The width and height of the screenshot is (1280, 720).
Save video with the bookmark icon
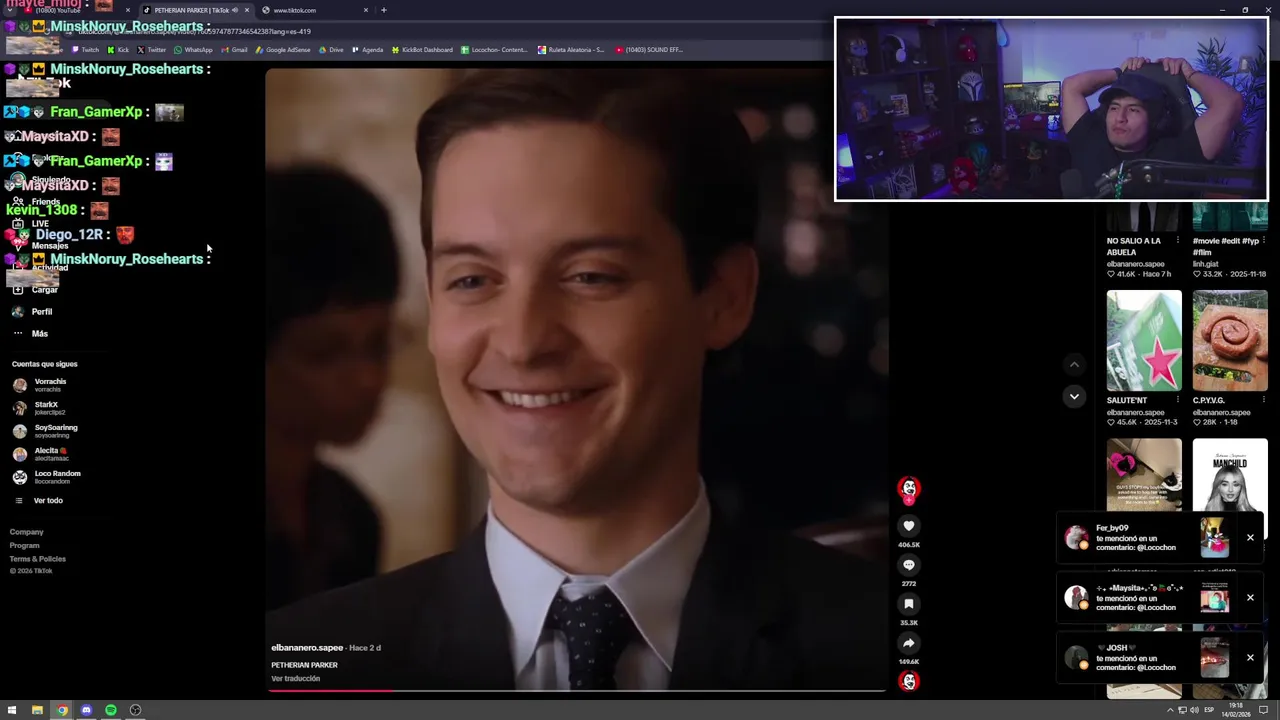click(x=908, y=604)
